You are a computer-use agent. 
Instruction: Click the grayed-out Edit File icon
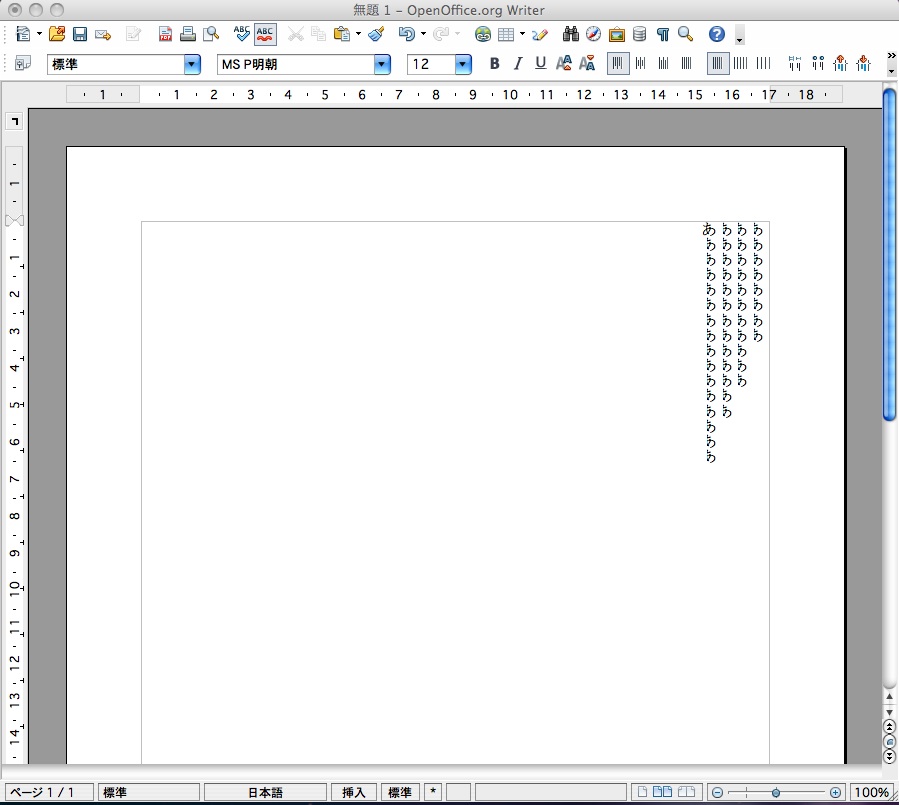133,34
